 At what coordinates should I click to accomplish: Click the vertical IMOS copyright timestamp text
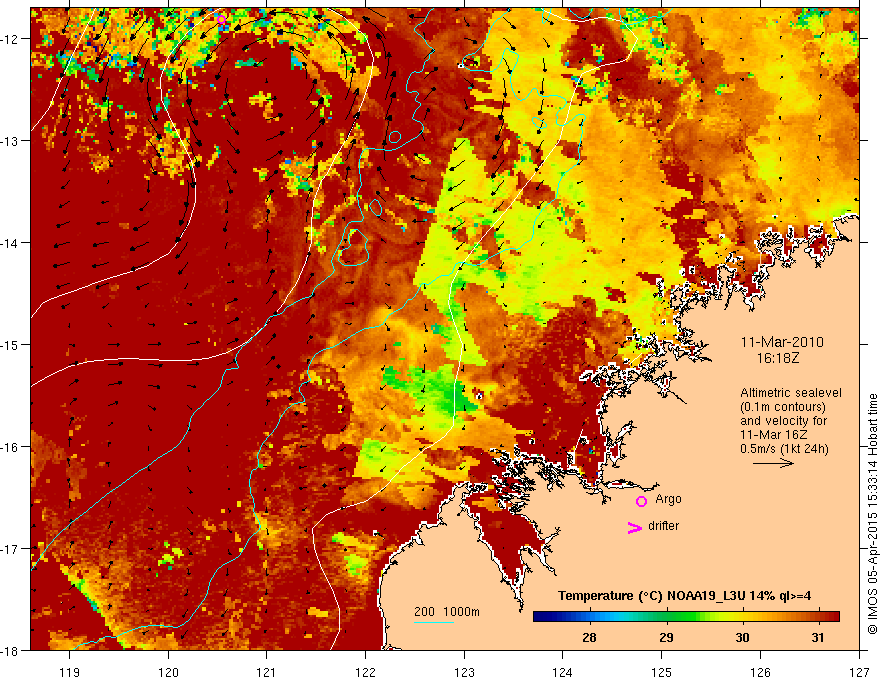872,515
